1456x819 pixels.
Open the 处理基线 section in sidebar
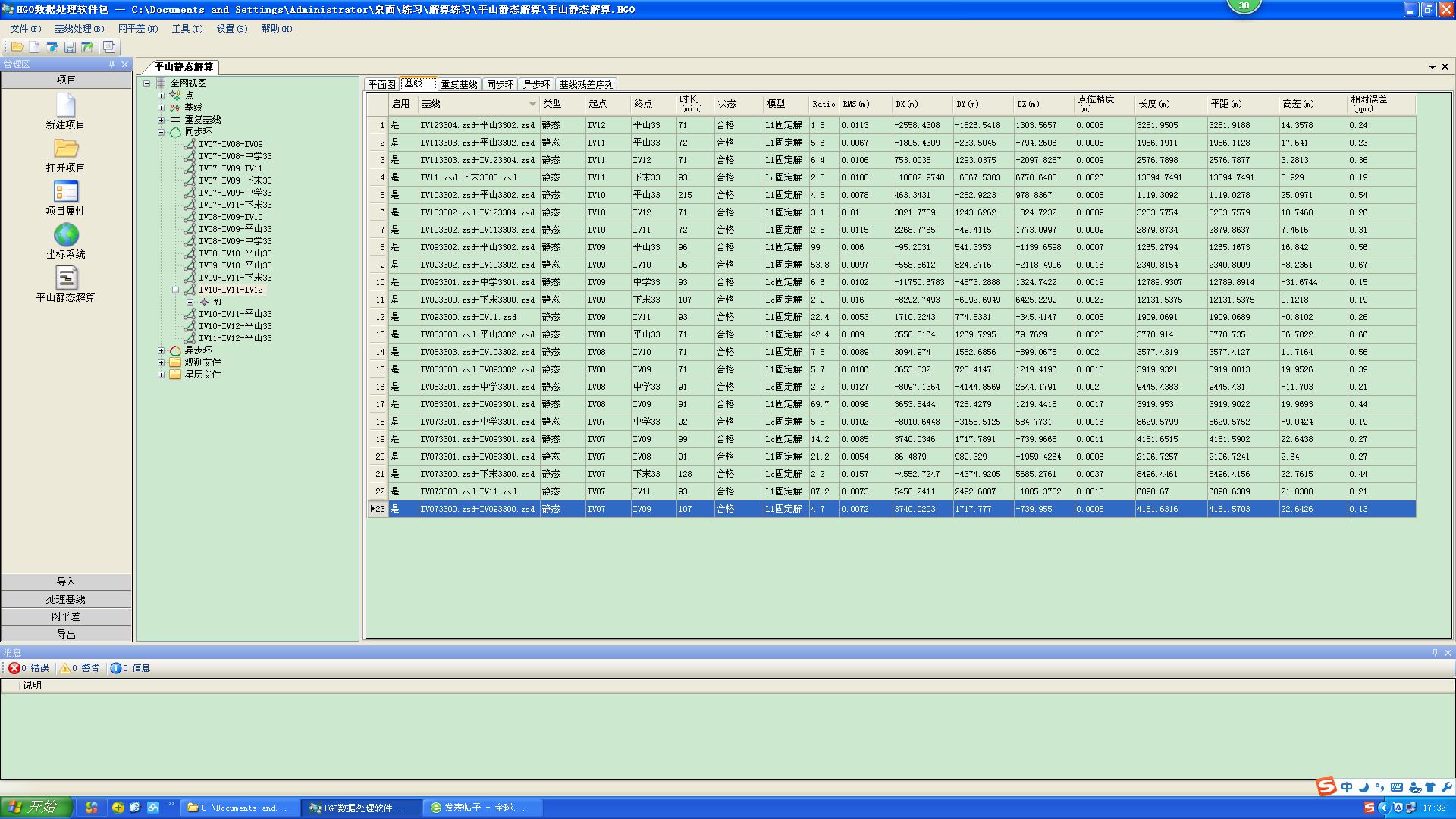66,599
